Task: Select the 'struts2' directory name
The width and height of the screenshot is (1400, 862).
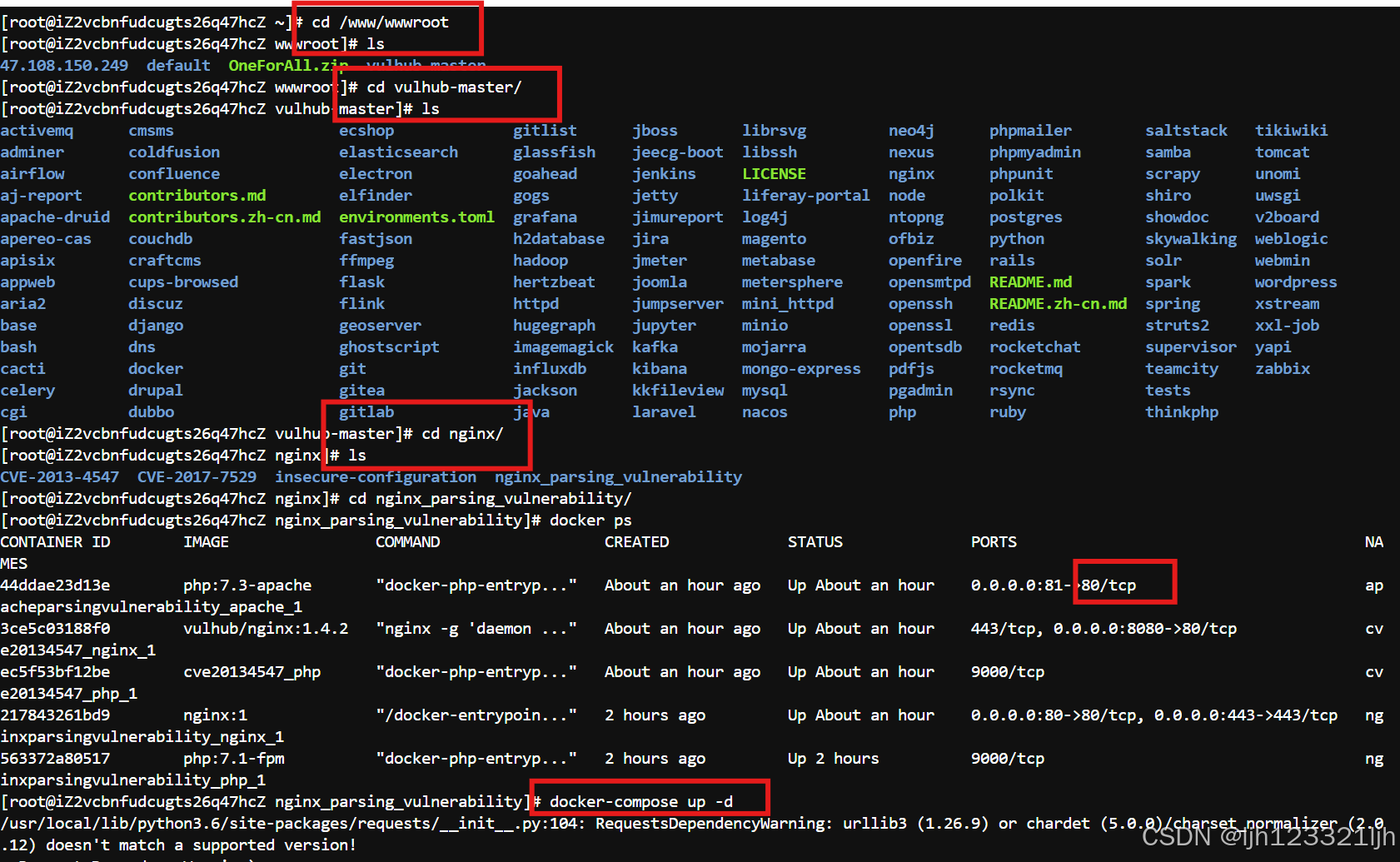Action: 1177,326
